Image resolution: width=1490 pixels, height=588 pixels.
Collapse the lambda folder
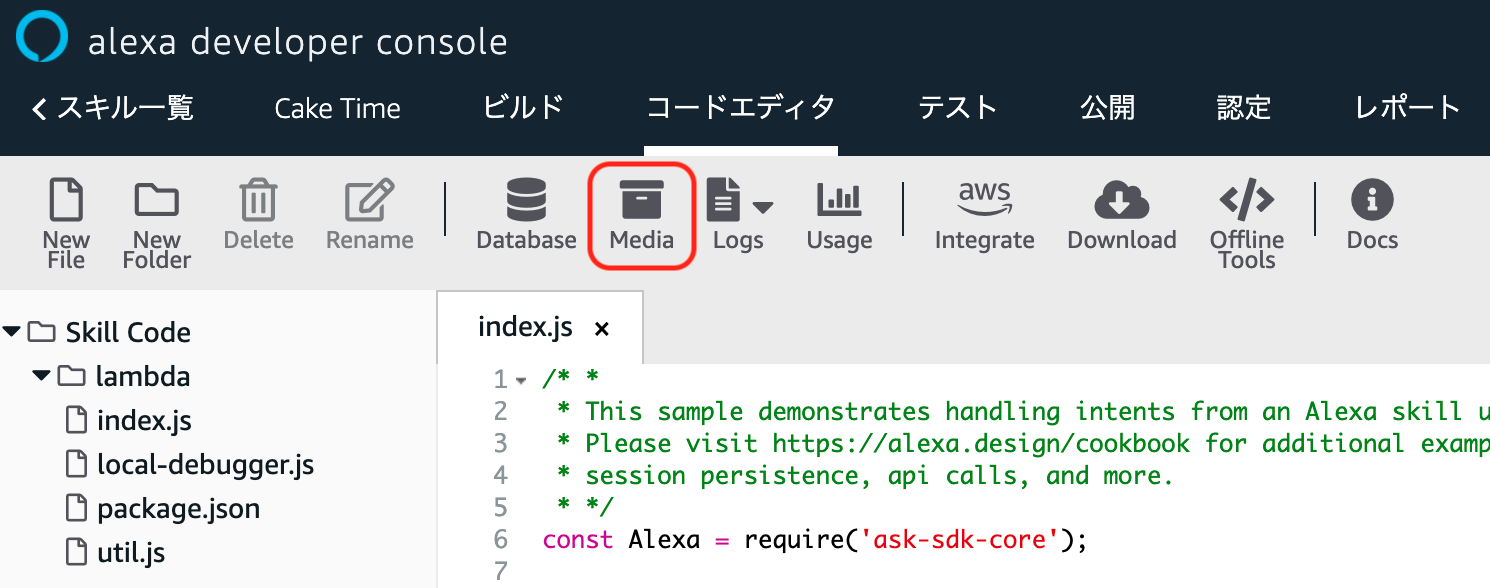41,377
